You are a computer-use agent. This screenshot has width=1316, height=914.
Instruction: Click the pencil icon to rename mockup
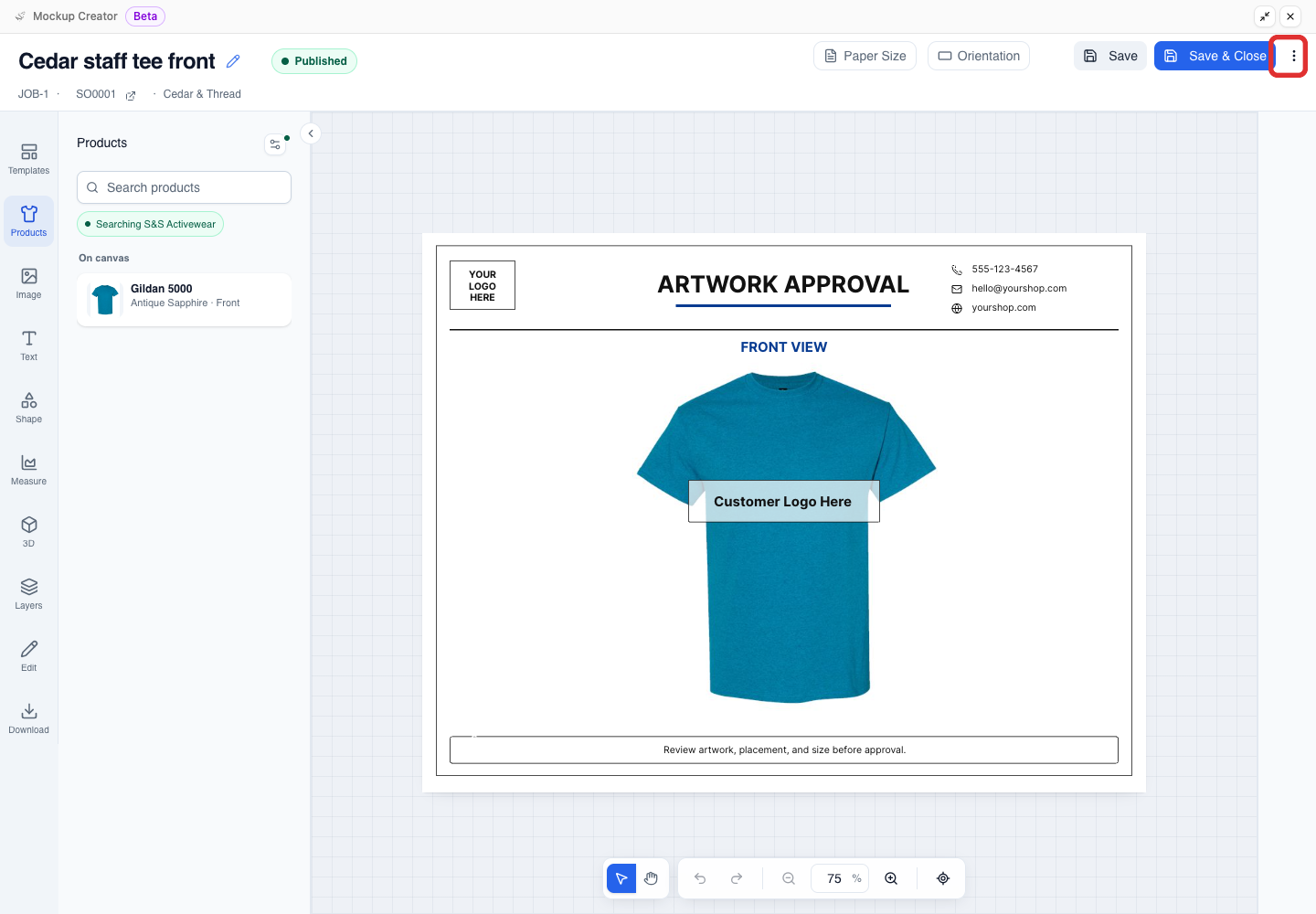pos(233,61)
